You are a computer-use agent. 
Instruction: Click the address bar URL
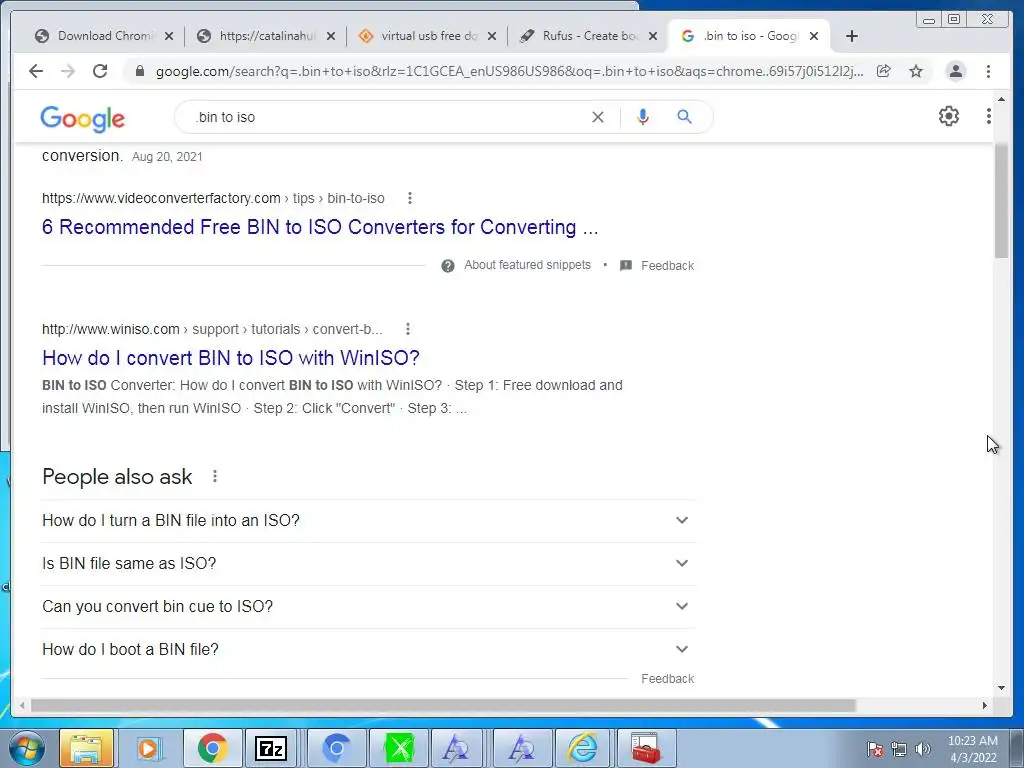509,71
